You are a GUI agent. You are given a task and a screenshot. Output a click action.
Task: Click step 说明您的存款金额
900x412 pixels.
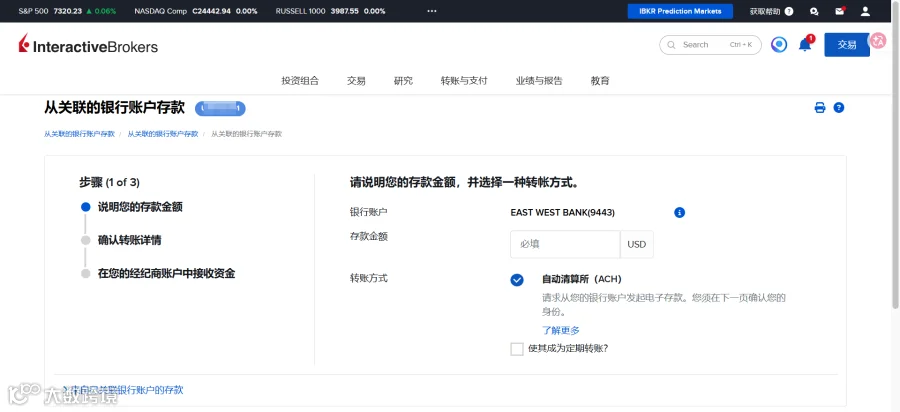[140, 207]
